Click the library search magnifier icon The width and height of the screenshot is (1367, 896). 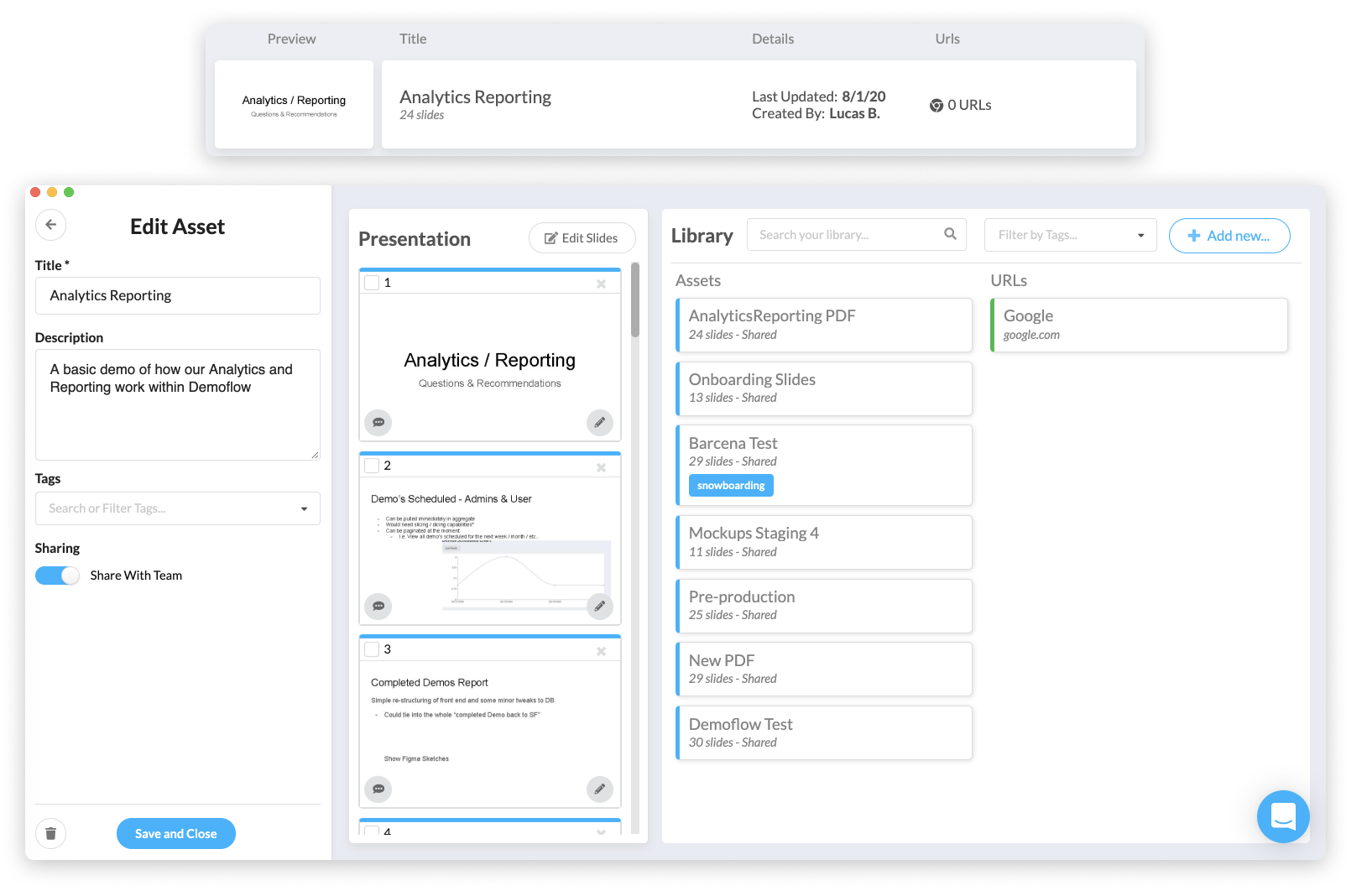(950, 234)
